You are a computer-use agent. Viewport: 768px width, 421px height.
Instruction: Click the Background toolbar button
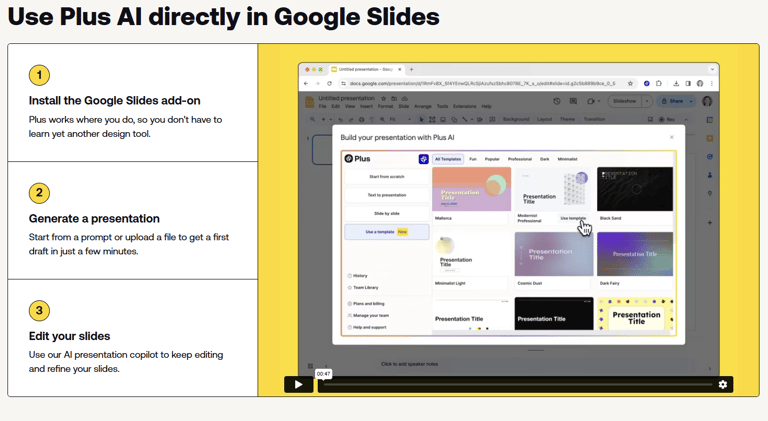[x=516, y=119]
